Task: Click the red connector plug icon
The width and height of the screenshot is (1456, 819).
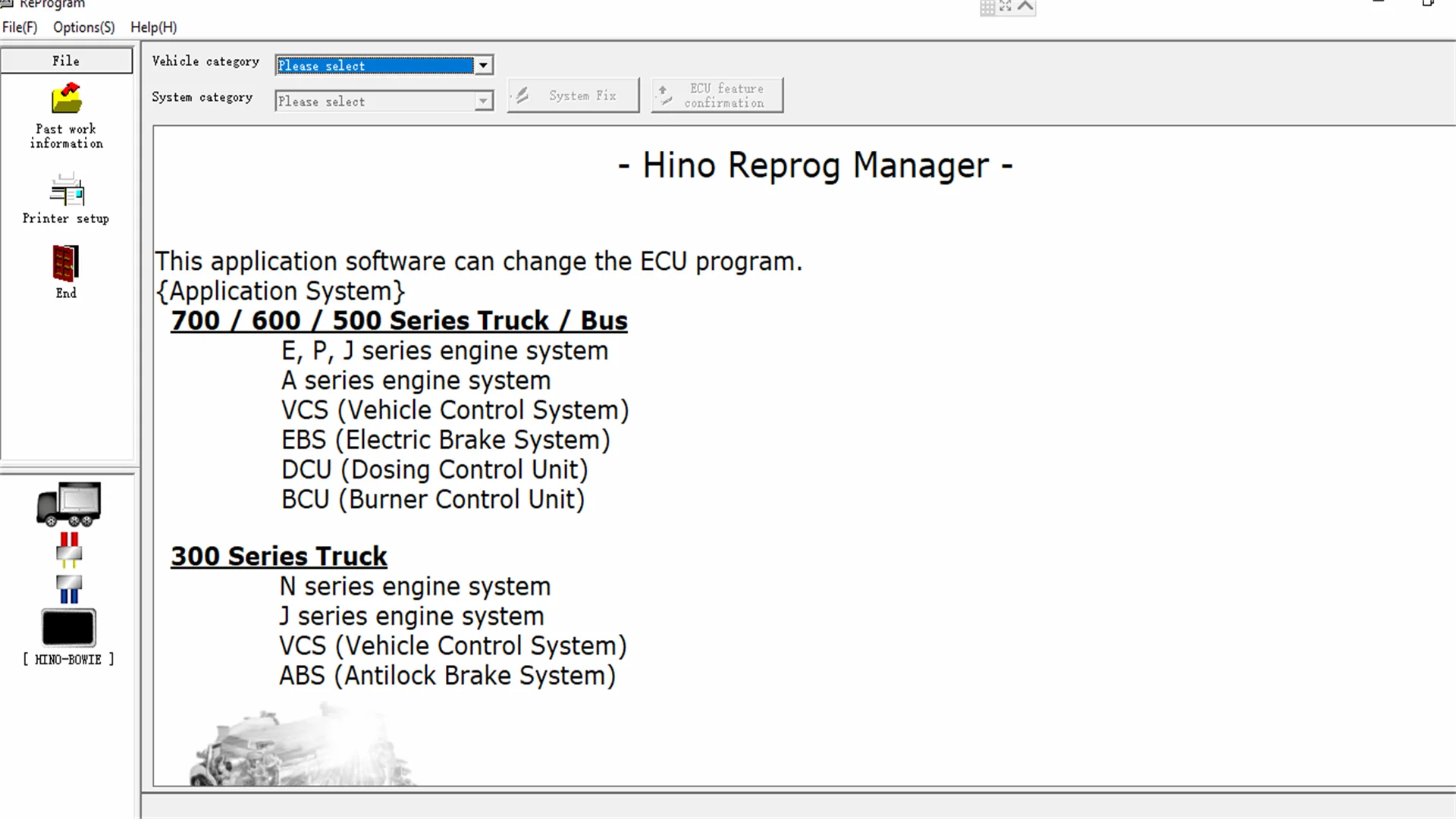Action: (69, 551)
